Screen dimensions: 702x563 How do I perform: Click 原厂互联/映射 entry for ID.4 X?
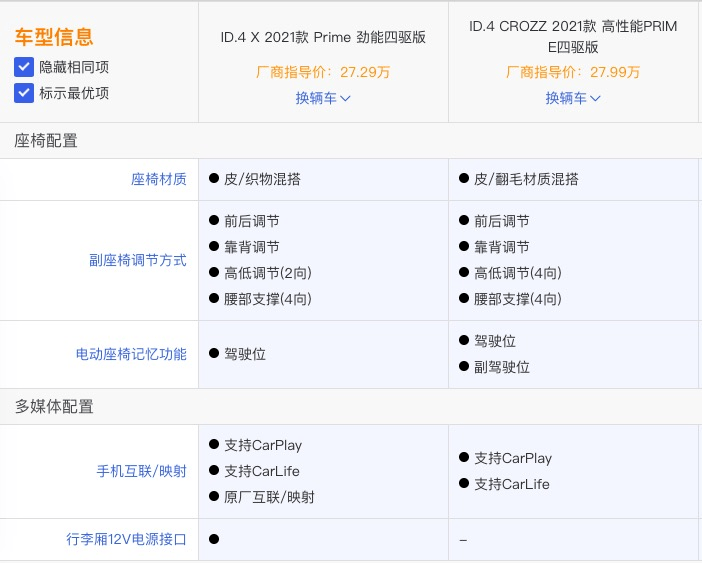270,497
